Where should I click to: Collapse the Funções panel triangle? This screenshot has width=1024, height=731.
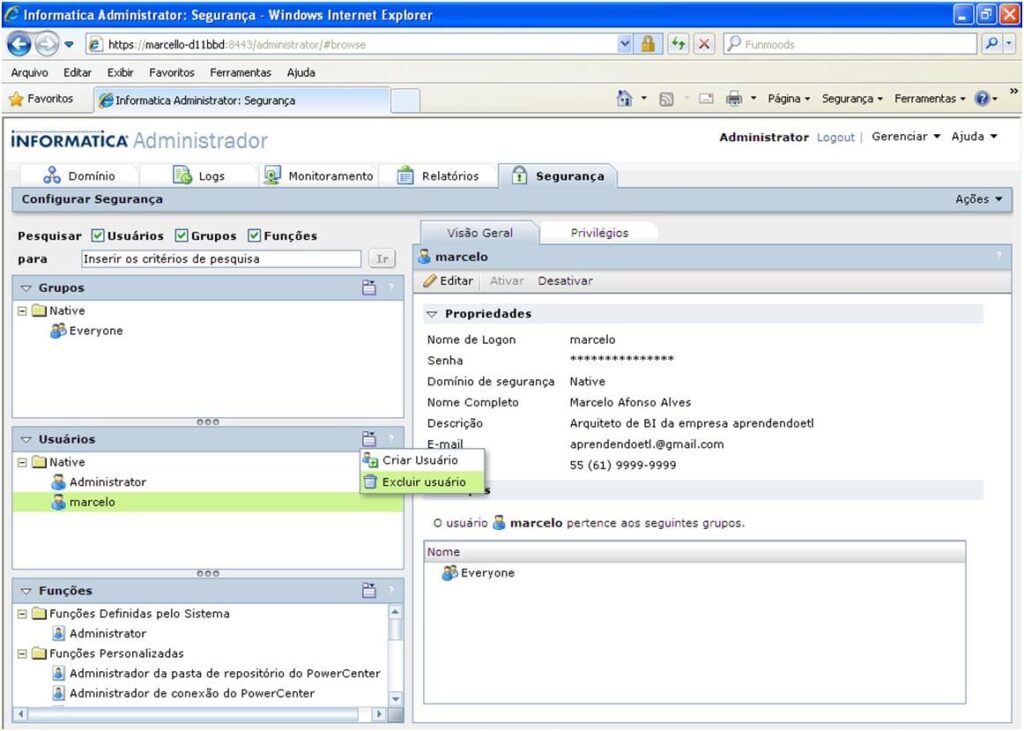26,591
